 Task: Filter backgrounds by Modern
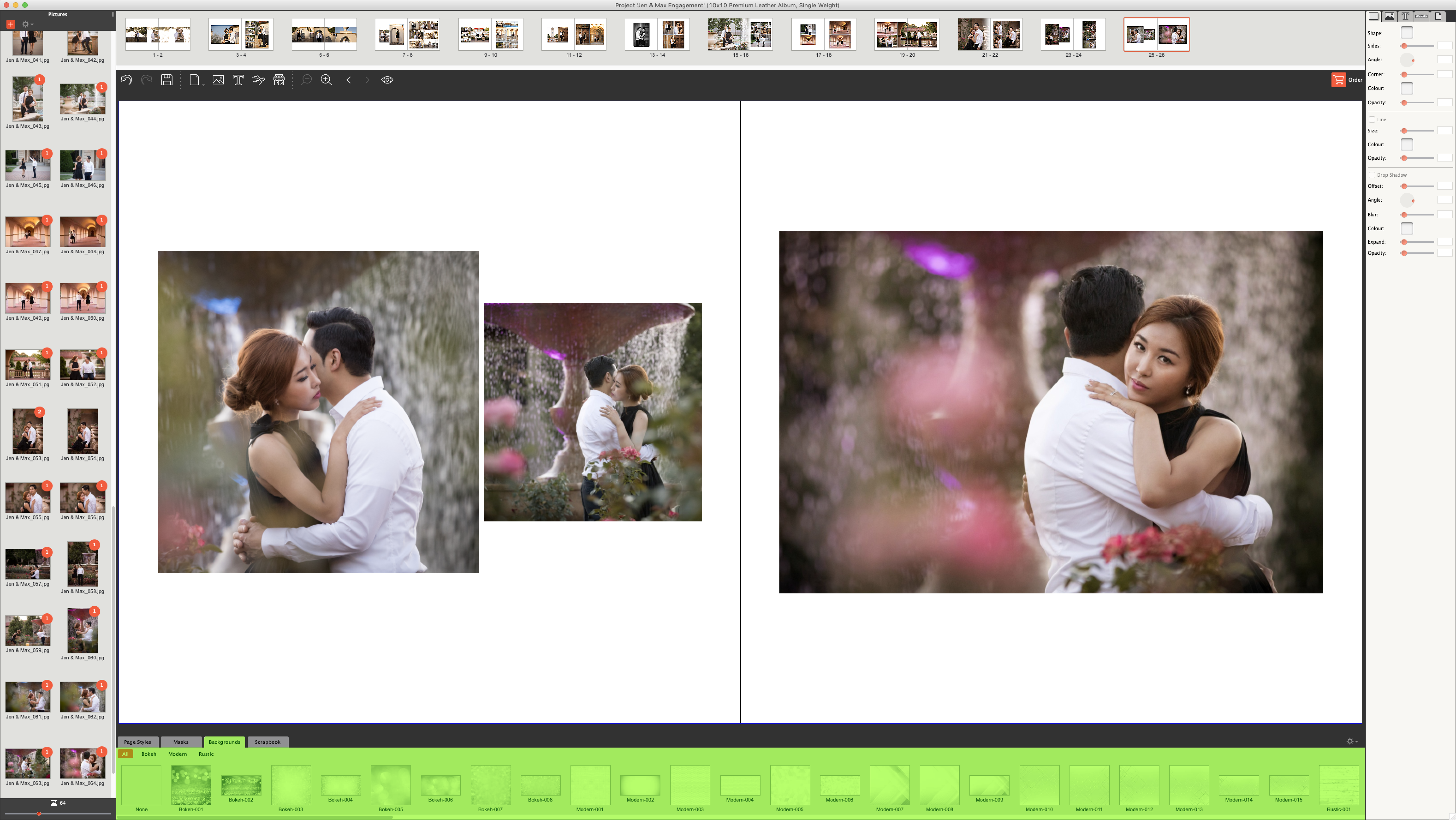(x=178, y=754)
